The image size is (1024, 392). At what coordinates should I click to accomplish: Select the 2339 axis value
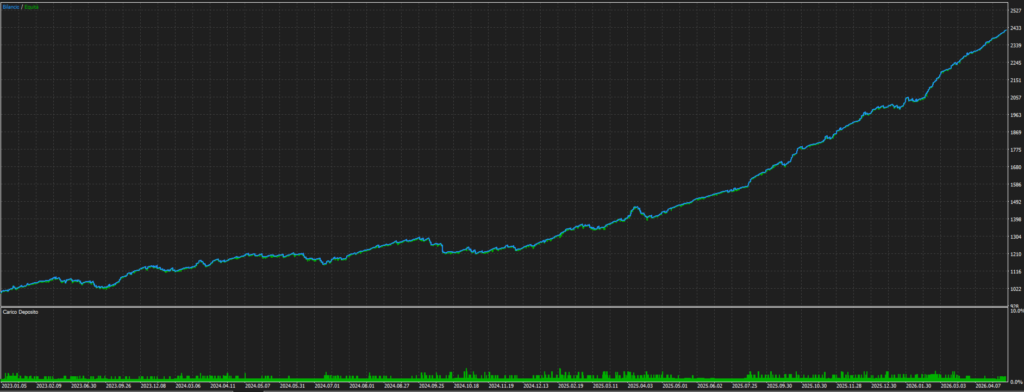coord(1016,46)
